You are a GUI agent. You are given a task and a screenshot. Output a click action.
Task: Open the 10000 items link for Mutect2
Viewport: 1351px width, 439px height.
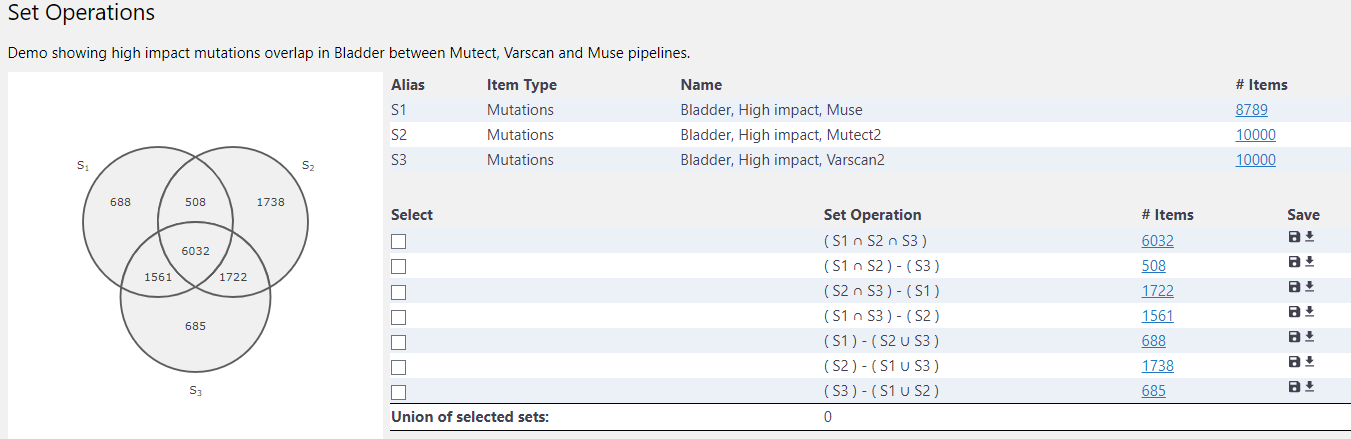tap(1255, 135)
